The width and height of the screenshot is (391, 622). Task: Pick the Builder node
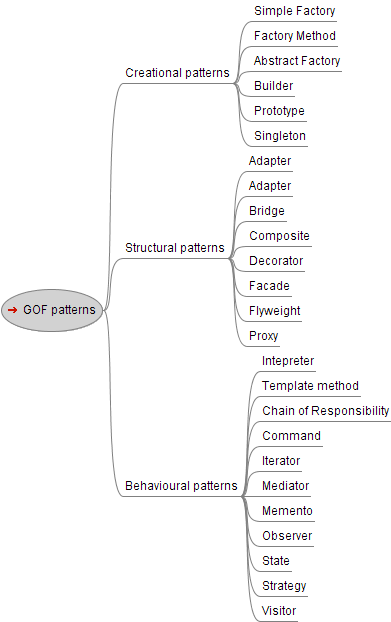point(274,86)
